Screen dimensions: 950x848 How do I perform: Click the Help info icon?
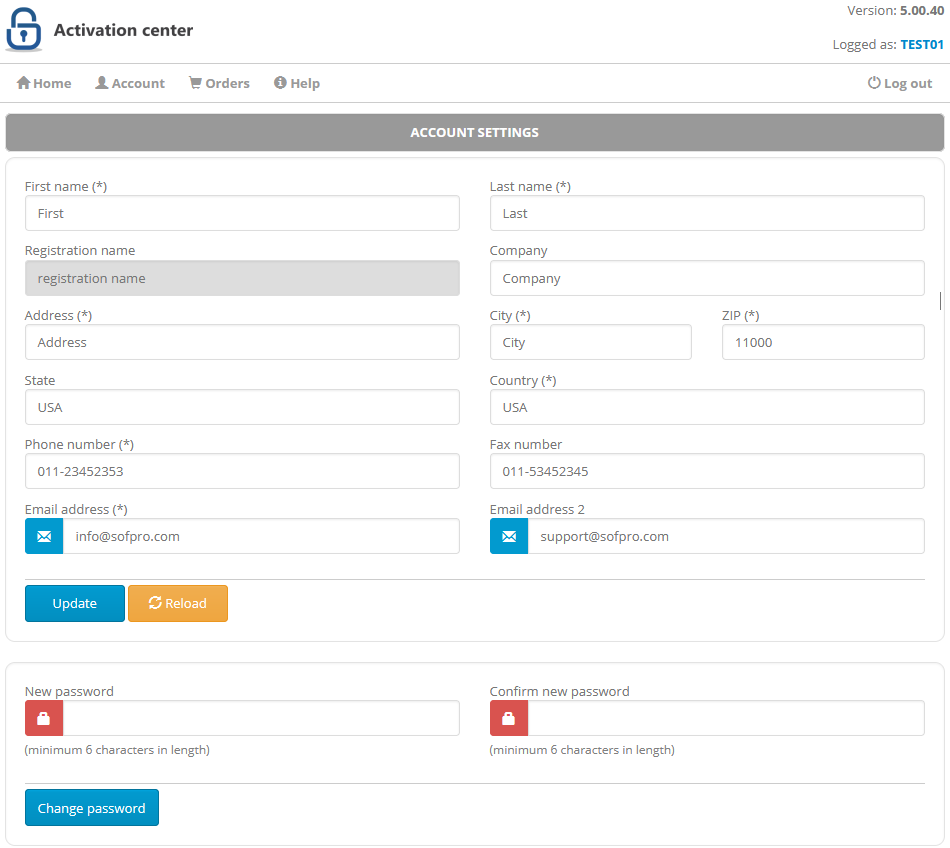(x=280, y=83)
